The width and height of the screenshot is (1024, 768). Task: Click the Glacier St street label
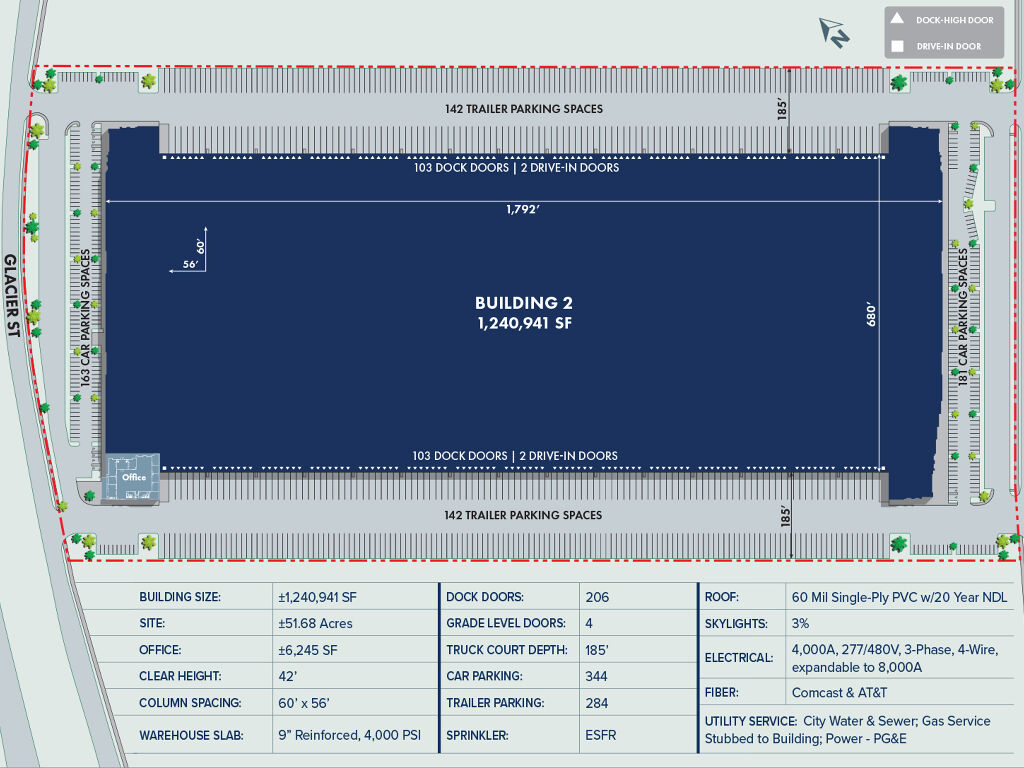point(11,296)
